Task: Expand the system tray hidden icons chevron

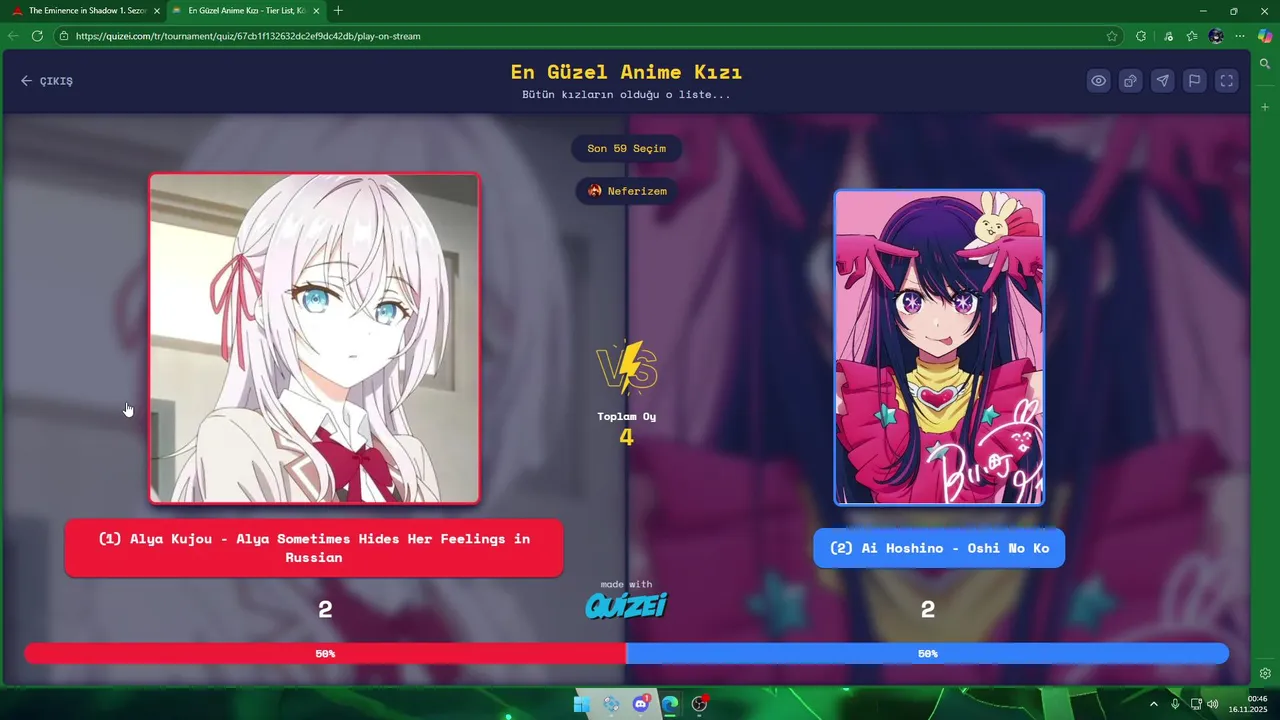Action: pos(1153,704)
